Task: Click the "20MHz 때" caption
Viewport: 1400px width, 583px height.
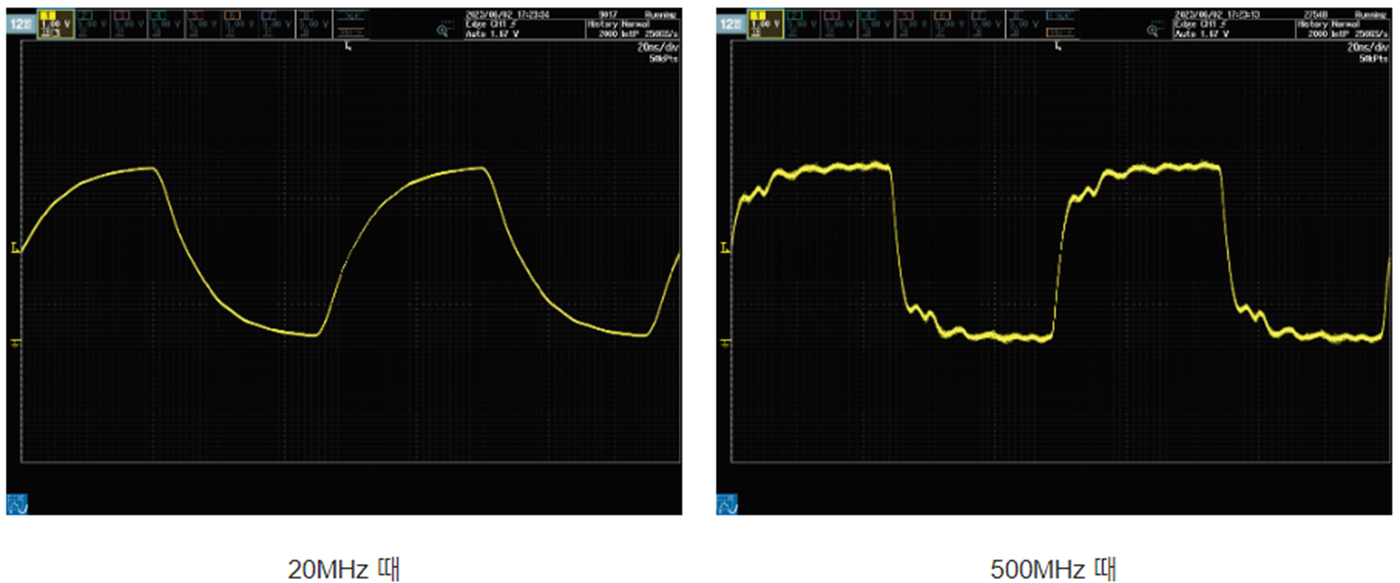Action: coord(344,570)
